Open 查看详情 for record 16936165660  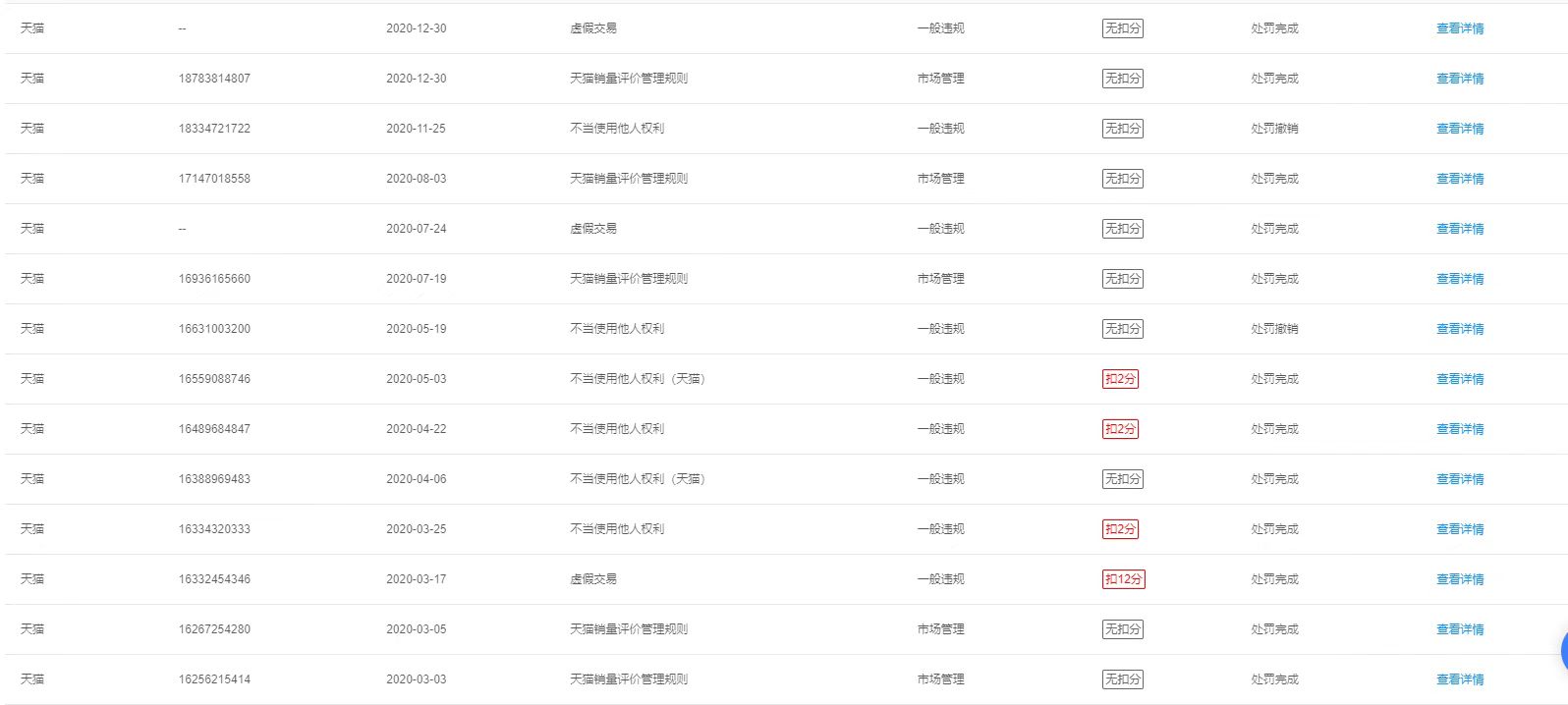pyautogui.click(x=1460, y=279)
